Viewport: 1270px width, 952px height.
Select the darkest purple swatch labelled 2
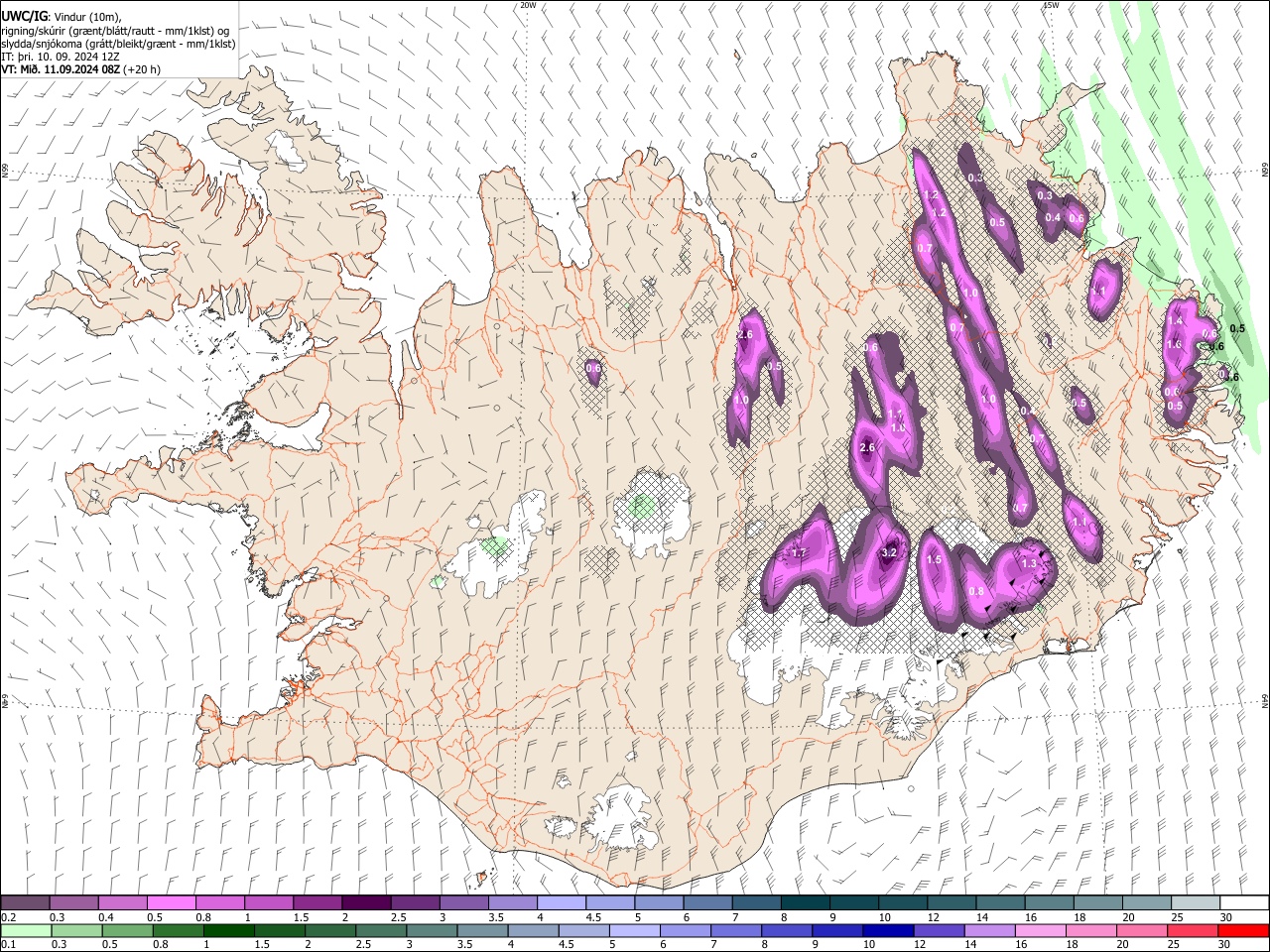tap(365, 902)
